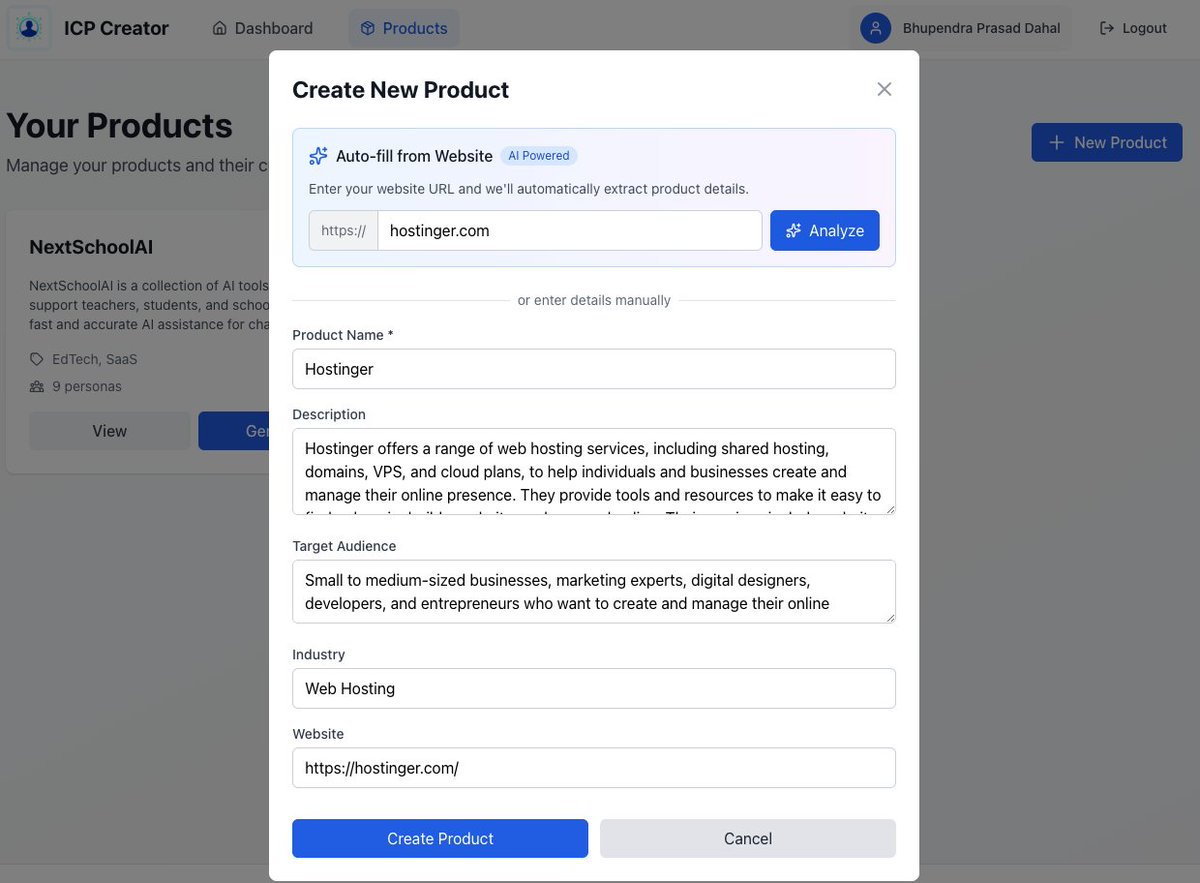Click into the Description text area
This screenshot has height=883, width=1200.
coord(594,472)
